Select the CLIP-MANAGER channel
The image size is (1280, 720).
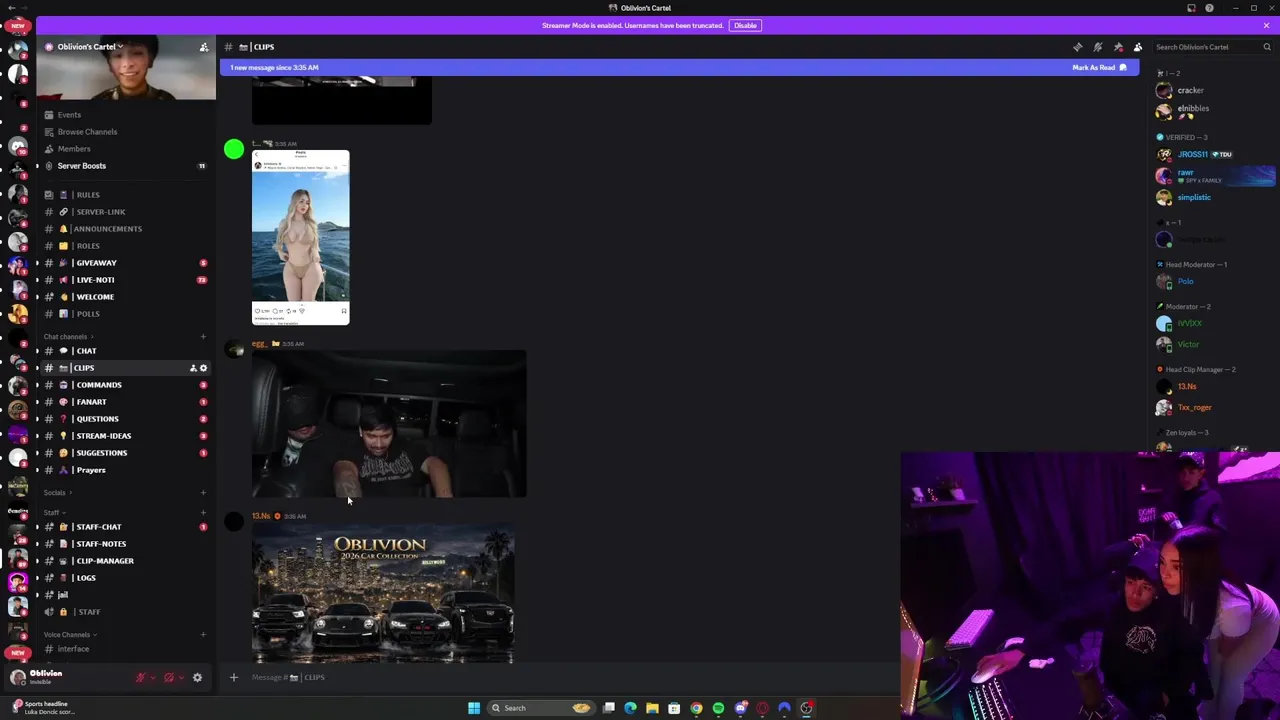click(x=125, y=561)
